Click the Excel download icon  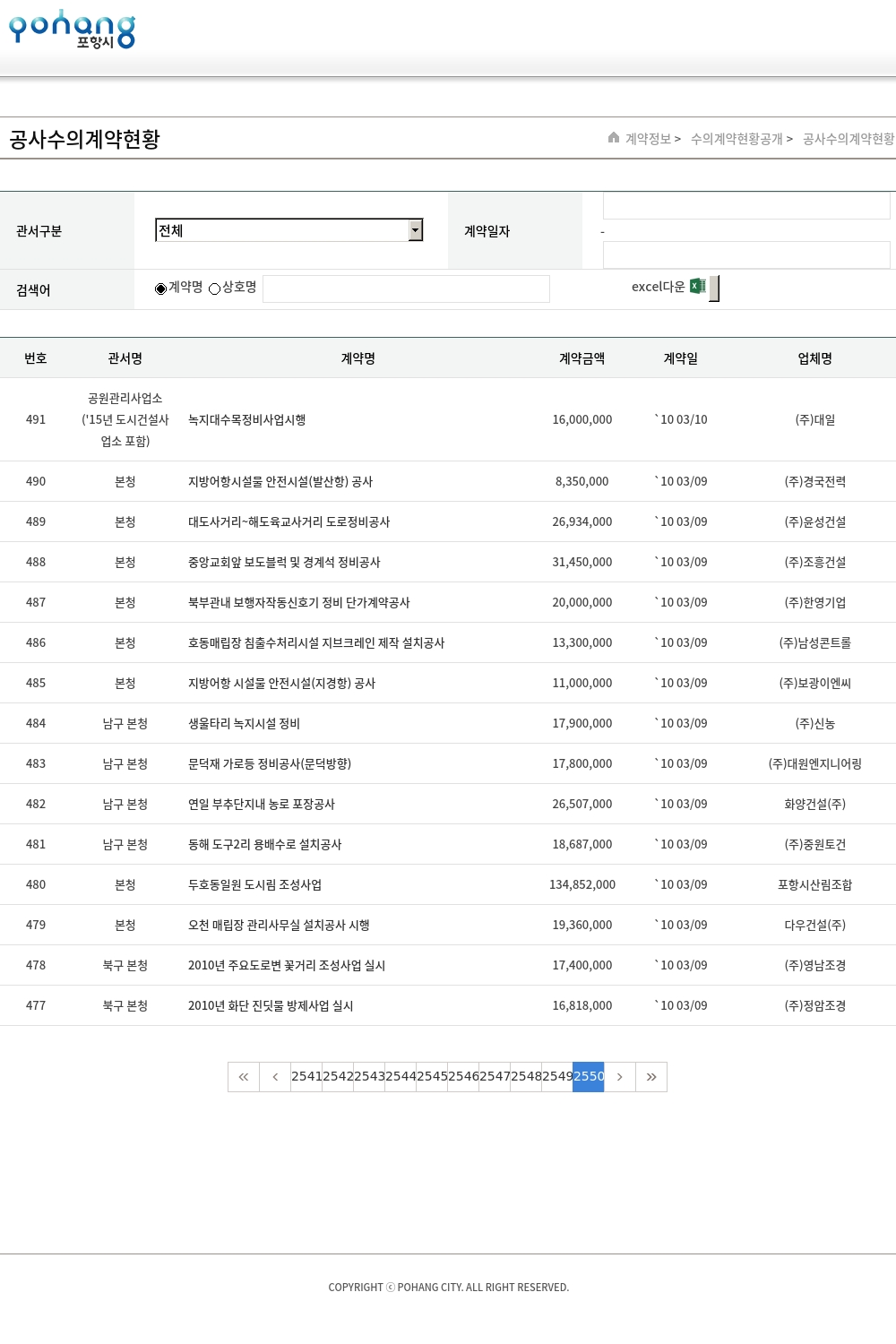pos(698,287)
